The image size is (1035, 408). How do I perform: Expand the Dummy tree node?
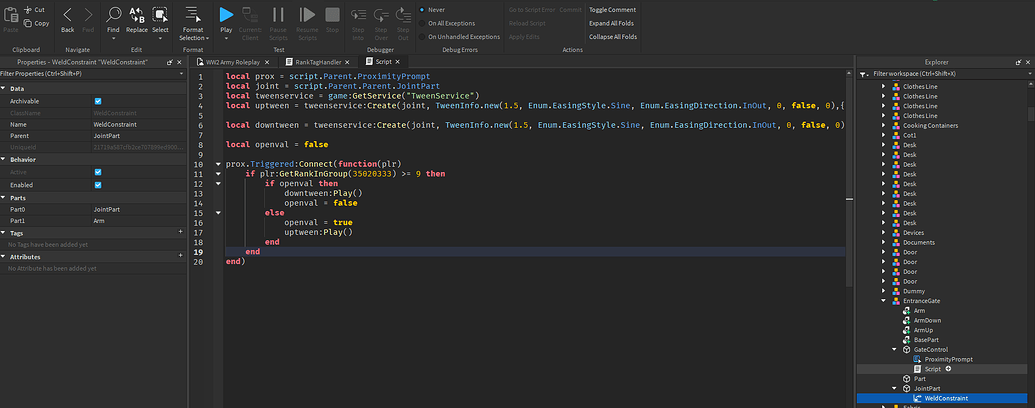coord(884,291)
